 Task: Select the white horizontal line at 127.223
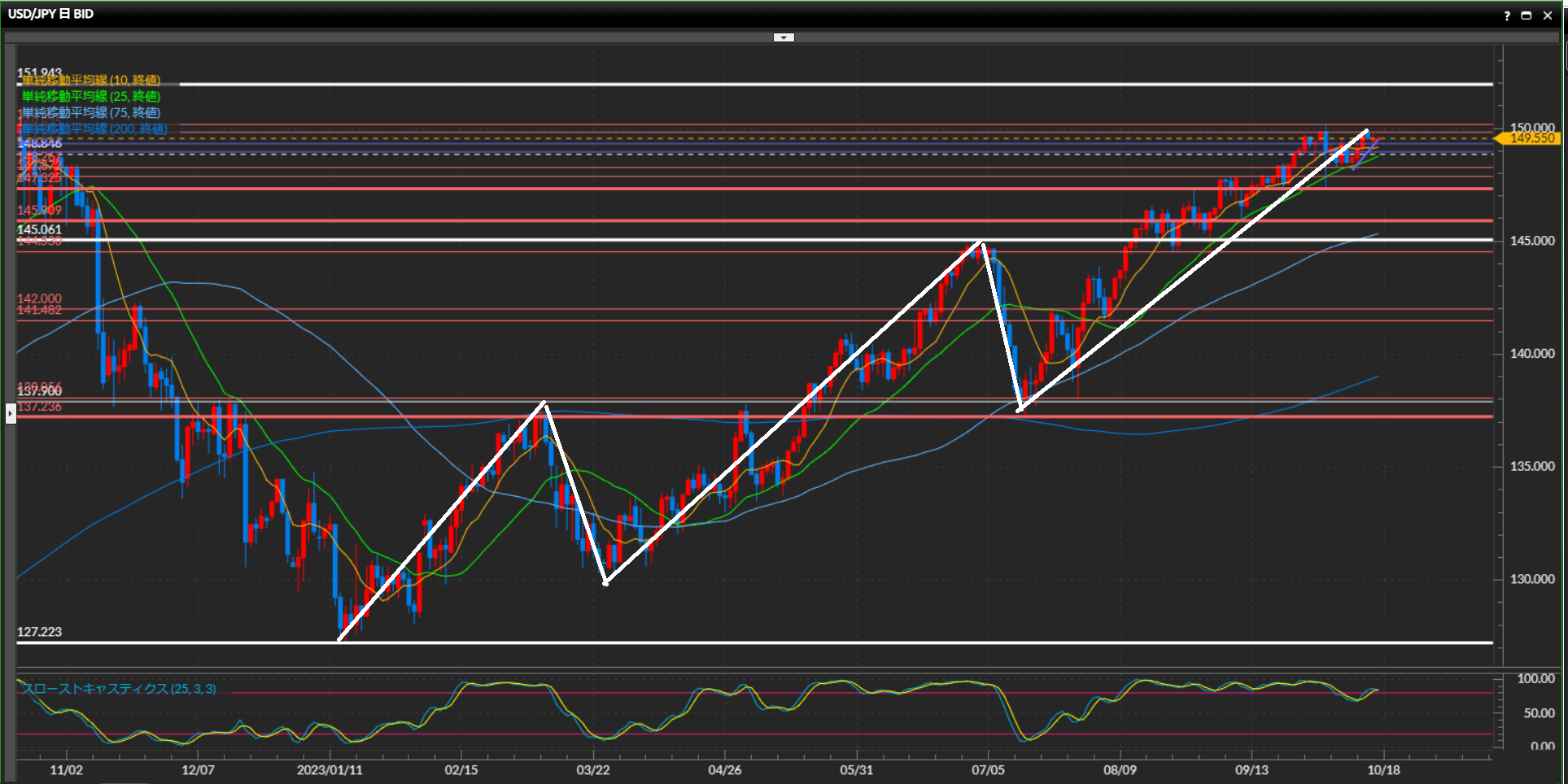[814, 642]
